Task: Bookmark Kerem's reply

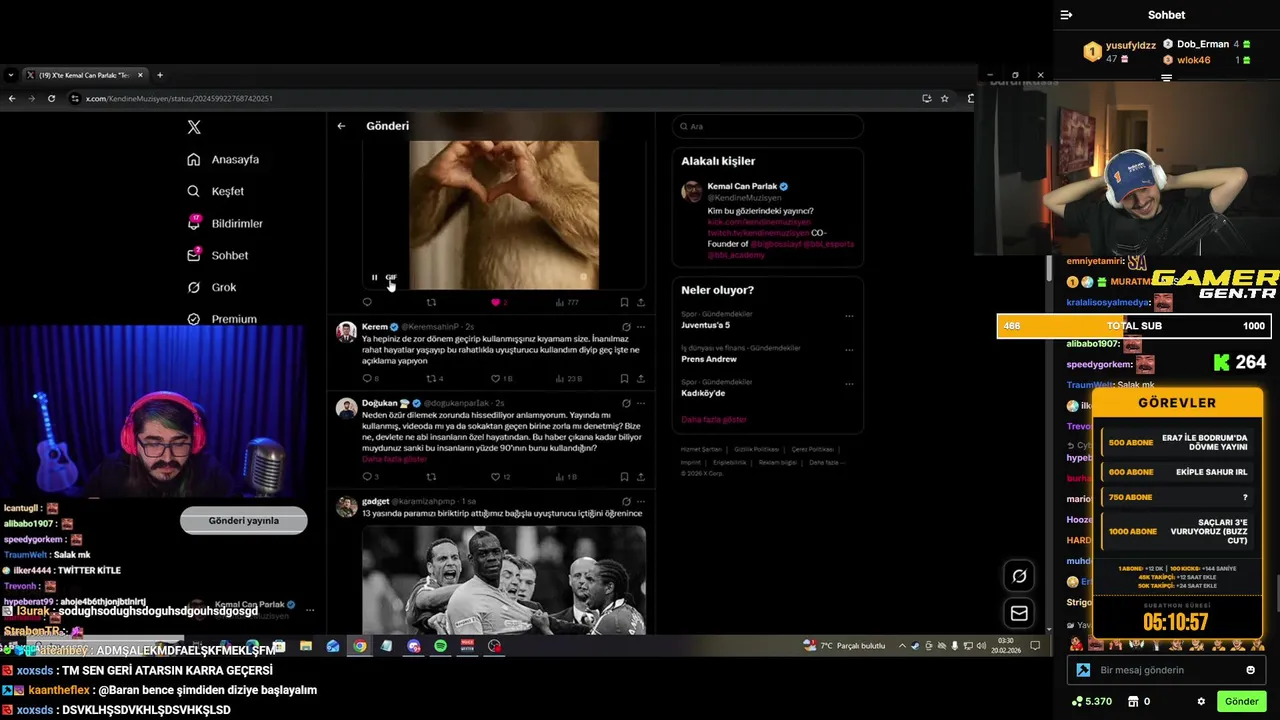Action: tap(624, 379)
